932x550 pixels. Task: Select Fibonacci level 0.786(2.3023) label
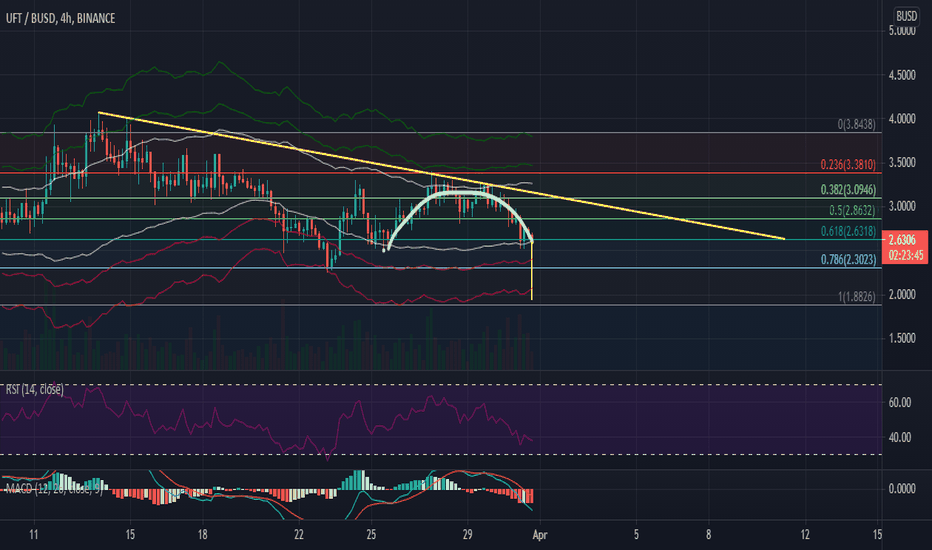848,259
